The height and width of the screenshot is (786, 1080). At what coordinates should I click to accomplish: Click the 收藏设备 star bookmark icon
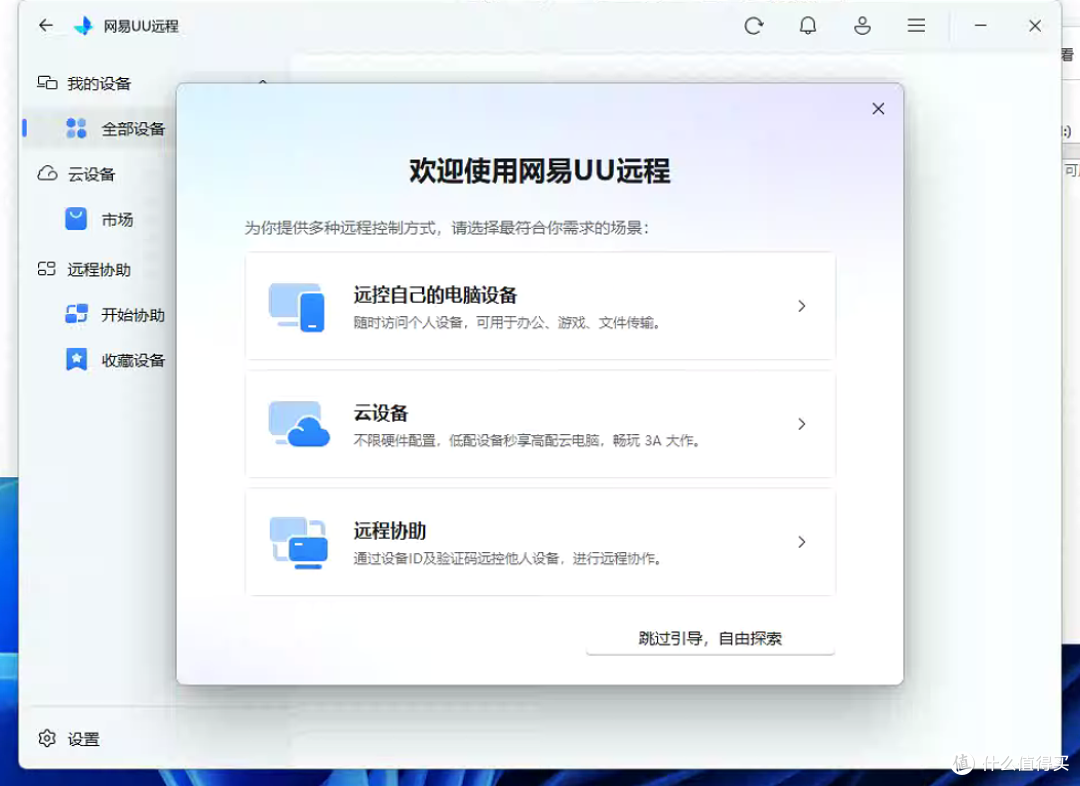click(x=76, y=360)
